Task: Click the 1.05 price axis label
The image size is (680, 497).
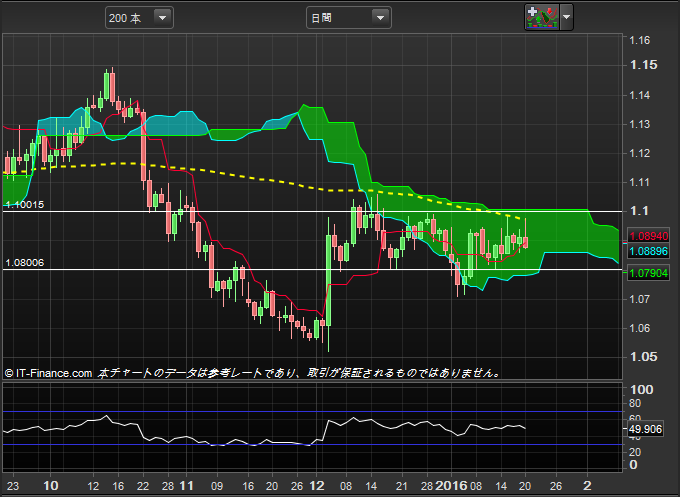Action: 644,357
